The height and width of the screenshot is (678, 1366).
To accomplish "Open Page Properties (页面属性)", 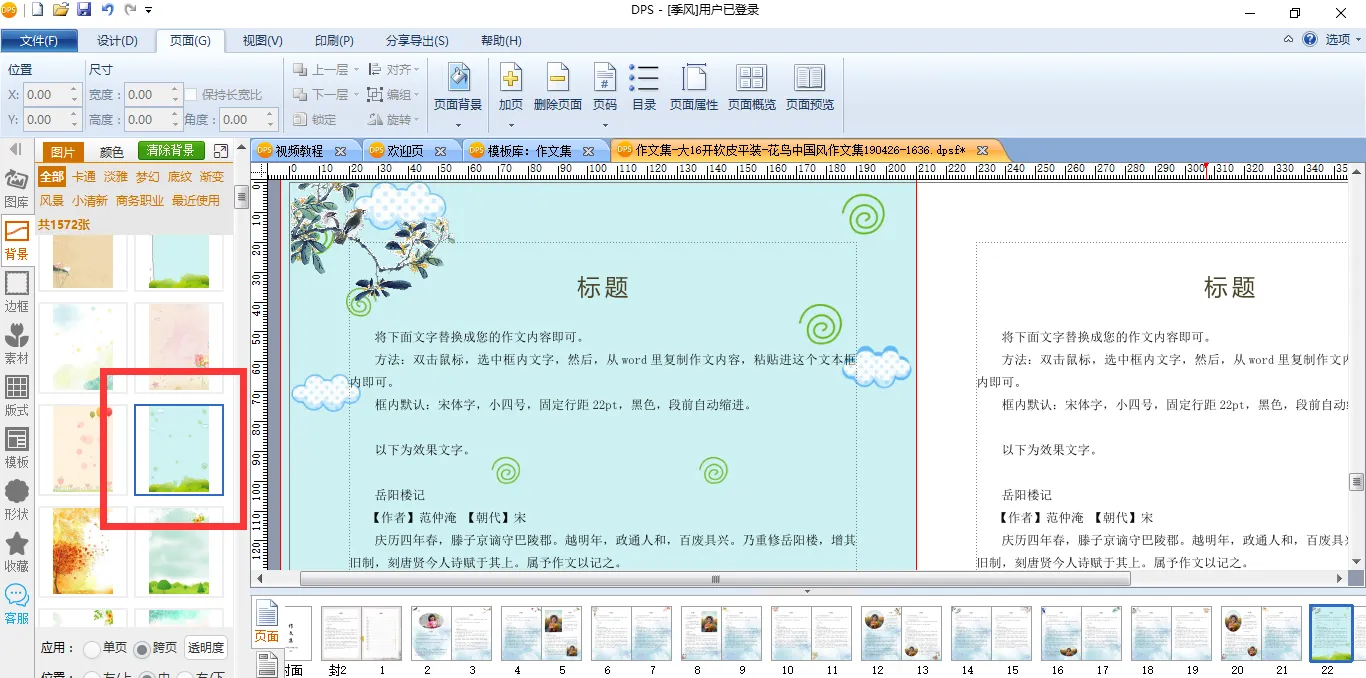I will click(x=694, y=79).
